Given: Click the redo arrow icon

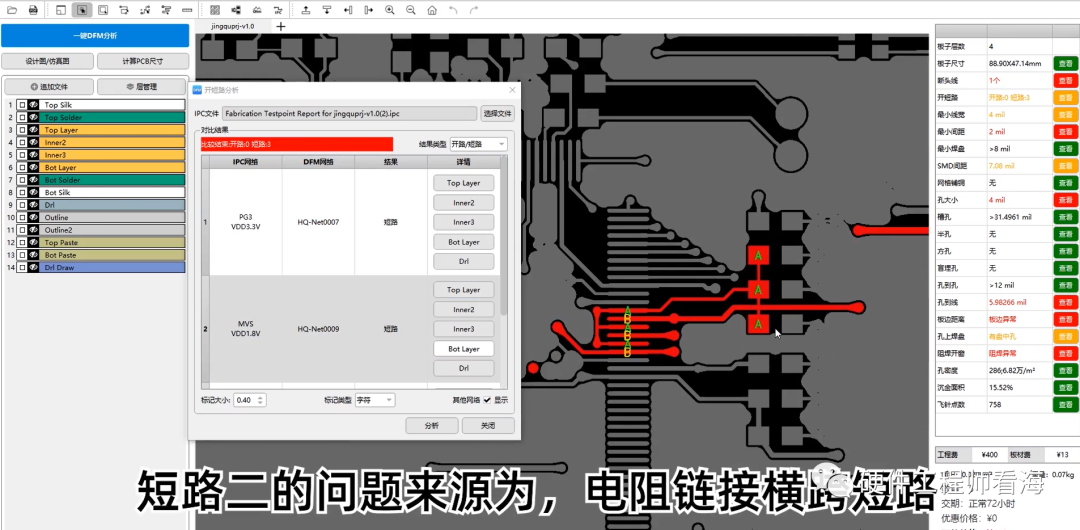Looking at the screenshot, I should [x=474, y=10].
